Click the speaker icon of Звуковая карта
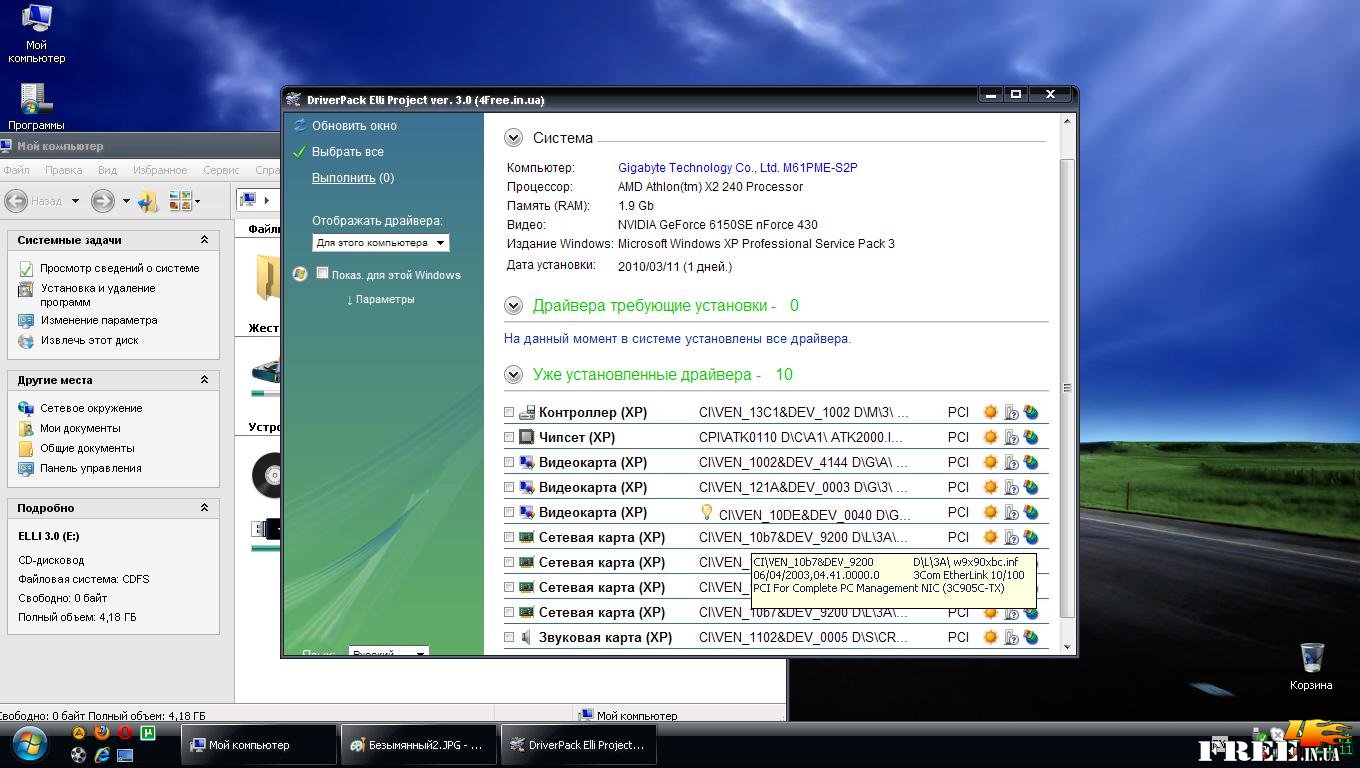 [526, 637]
